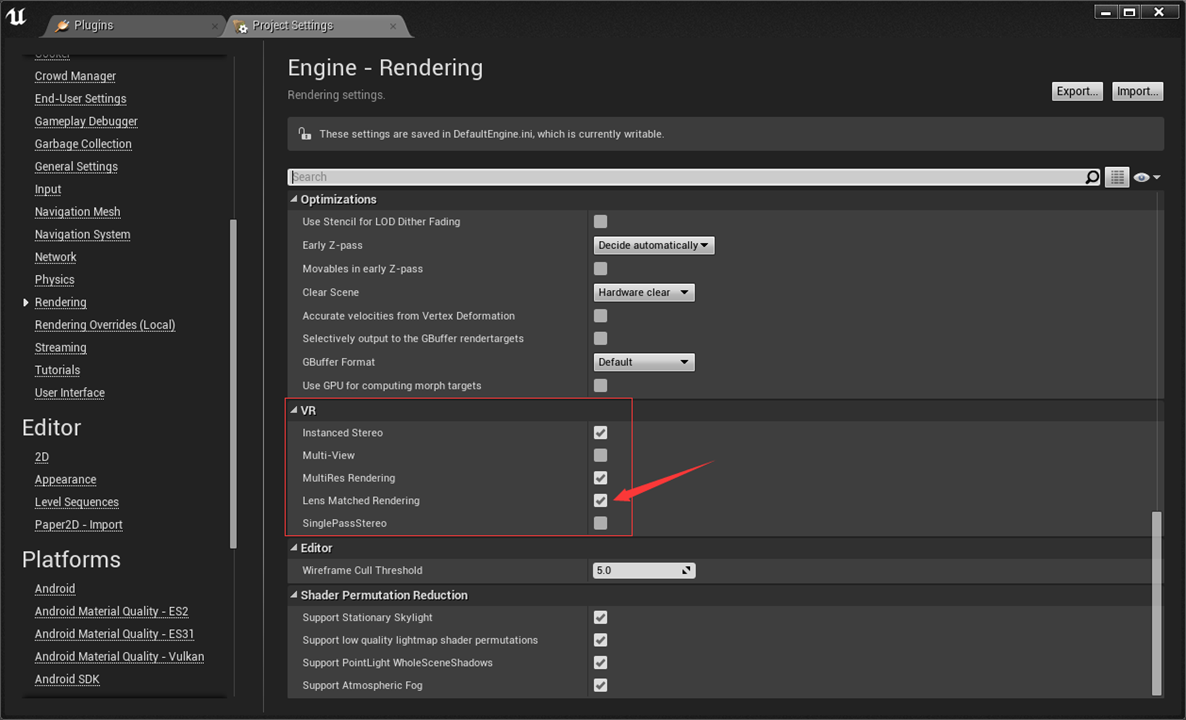Open the Clear Scene Hardware clear dropdown

(x=643, y=292)
